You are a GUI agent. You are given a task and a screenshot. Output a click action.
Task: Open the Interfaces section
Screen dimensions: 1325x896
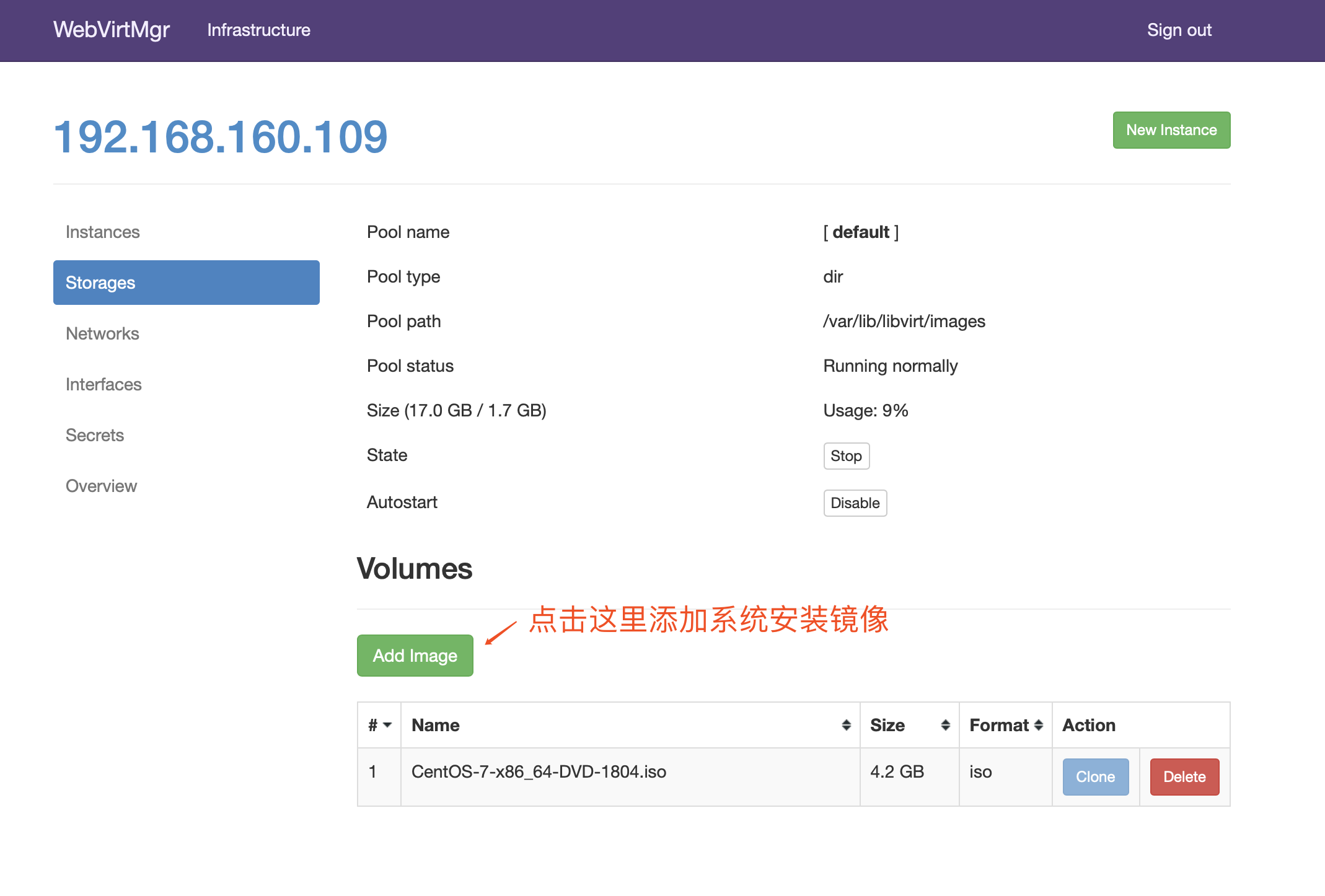click(x=103, y=384)
